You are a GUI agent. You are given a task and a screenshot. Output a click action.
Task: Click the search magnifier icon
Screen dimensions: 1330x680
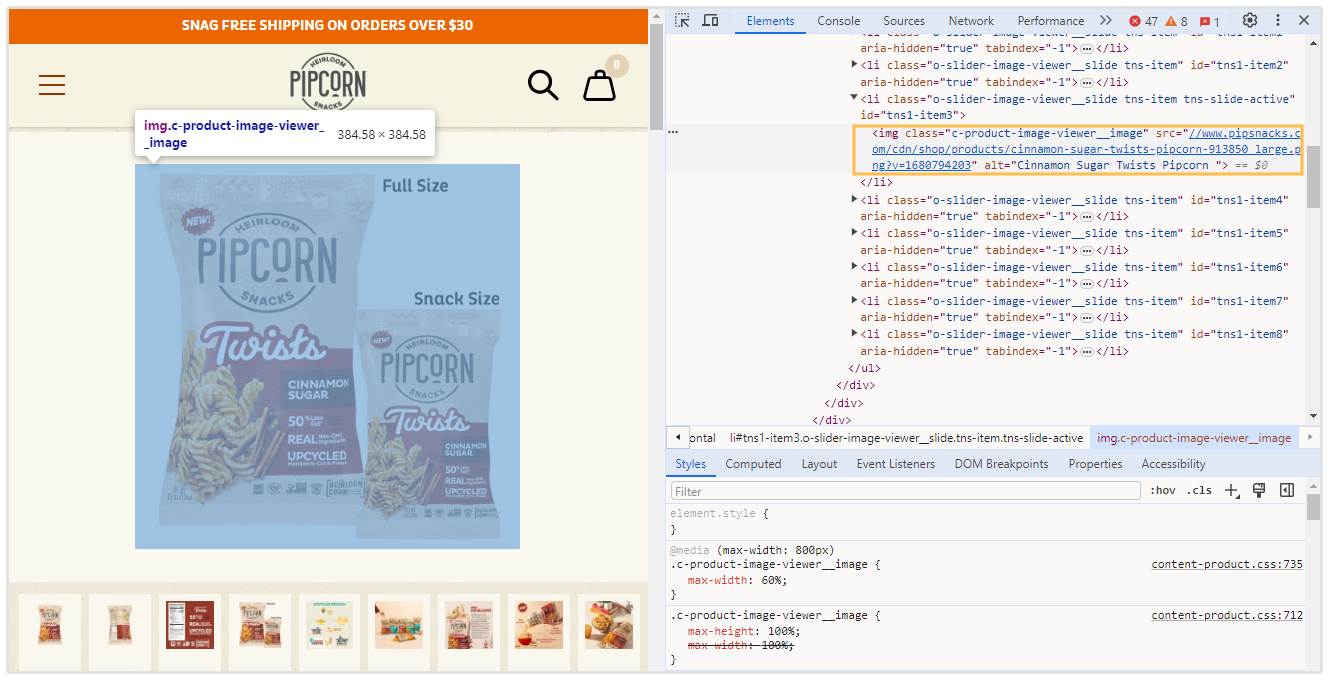point(542,85)
